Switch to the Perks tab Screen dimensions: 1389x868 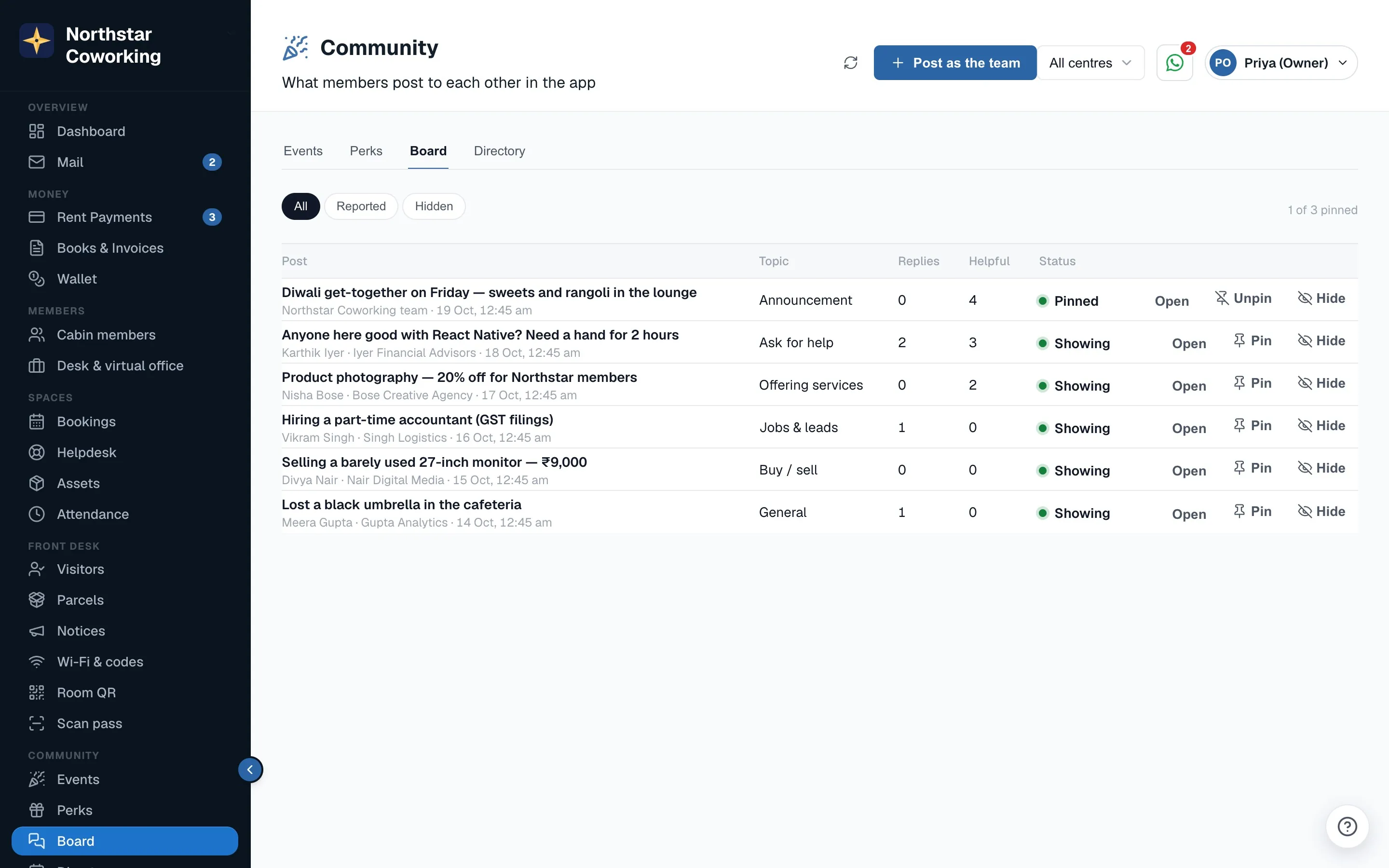point(366,151)
